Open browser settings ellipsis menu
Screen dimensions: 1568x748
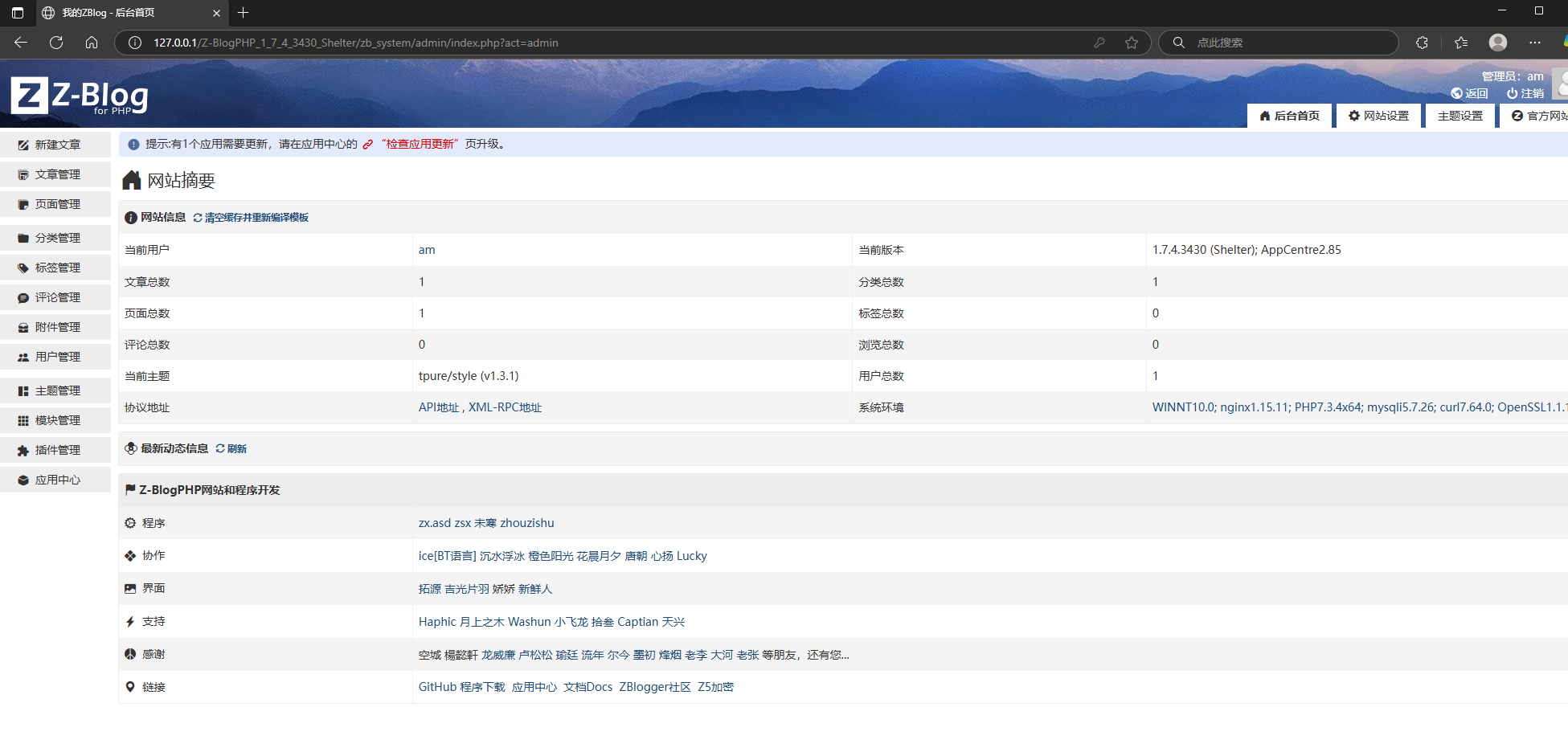pyautogui.click(x=1535, y=43)
